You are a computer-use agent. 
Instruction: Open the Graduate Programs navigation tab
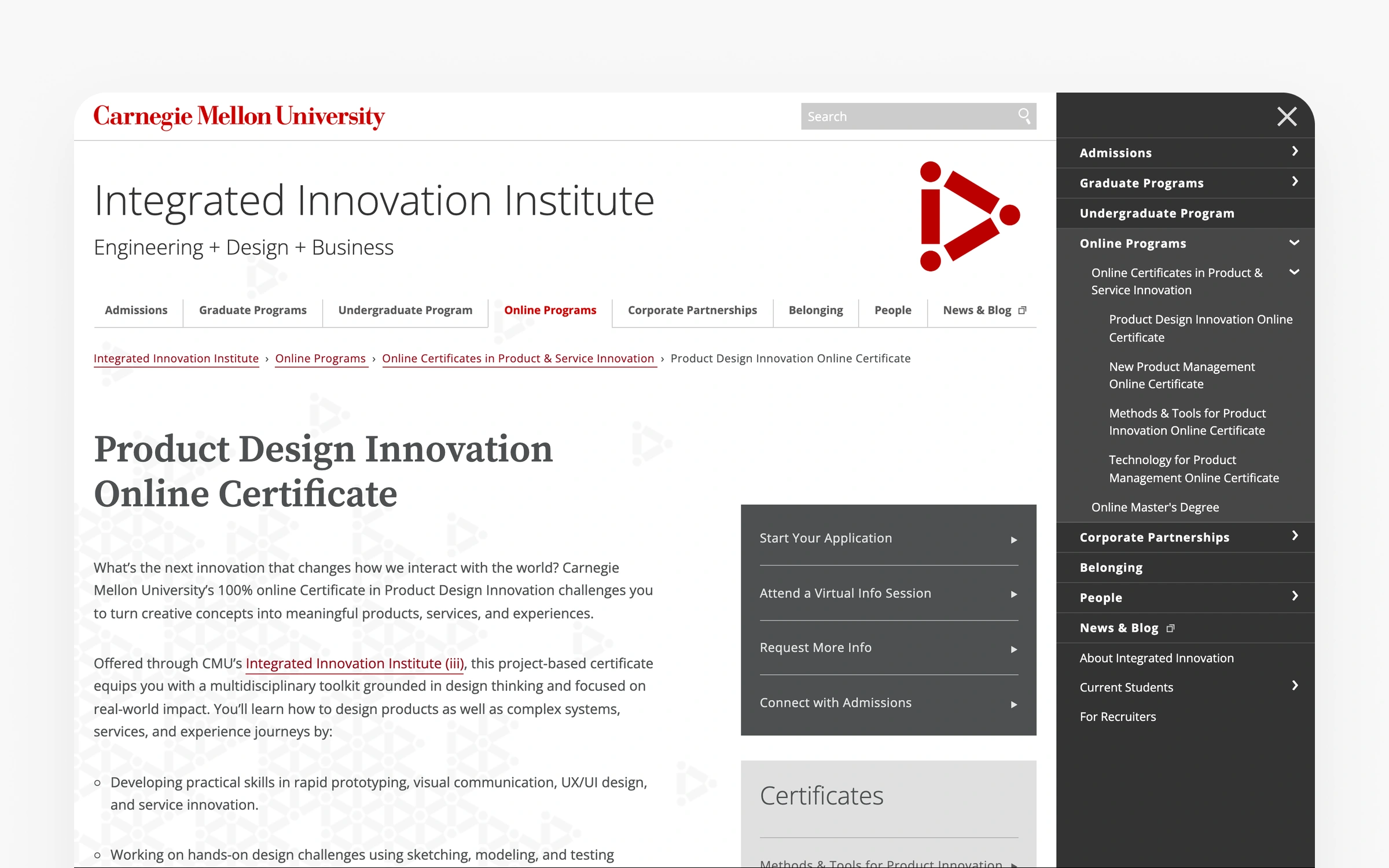point(253,310)
